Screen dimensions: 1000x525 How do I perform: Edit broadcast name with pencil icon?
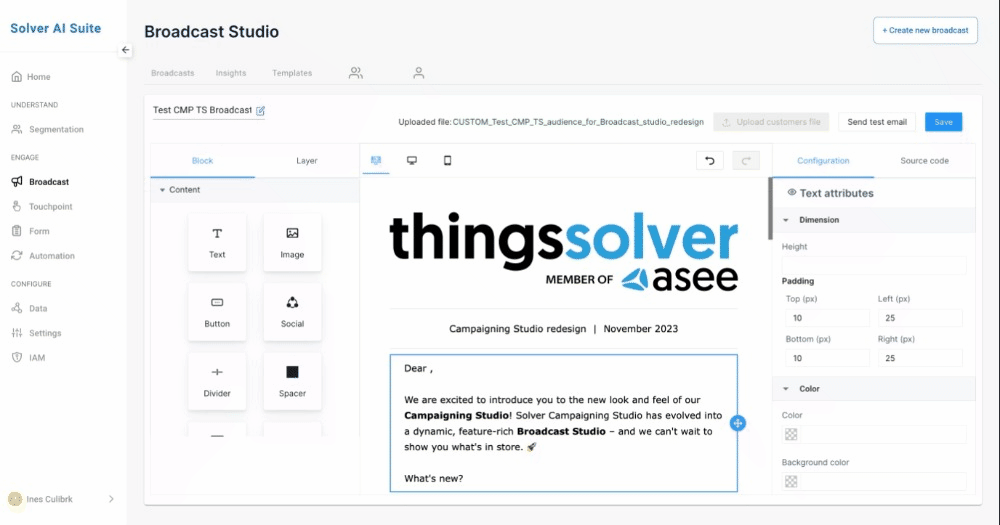point(260,111)
